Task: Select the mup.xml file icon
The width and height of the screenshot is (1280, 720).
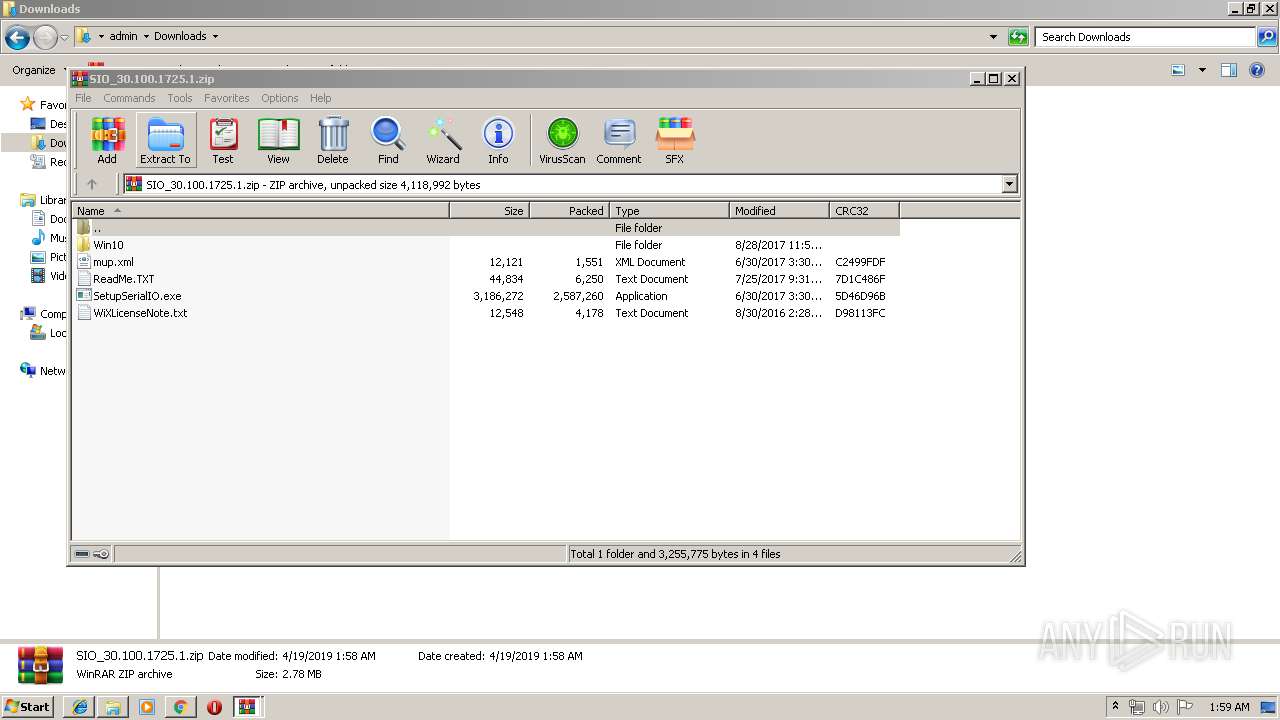Action: point(84,262)
